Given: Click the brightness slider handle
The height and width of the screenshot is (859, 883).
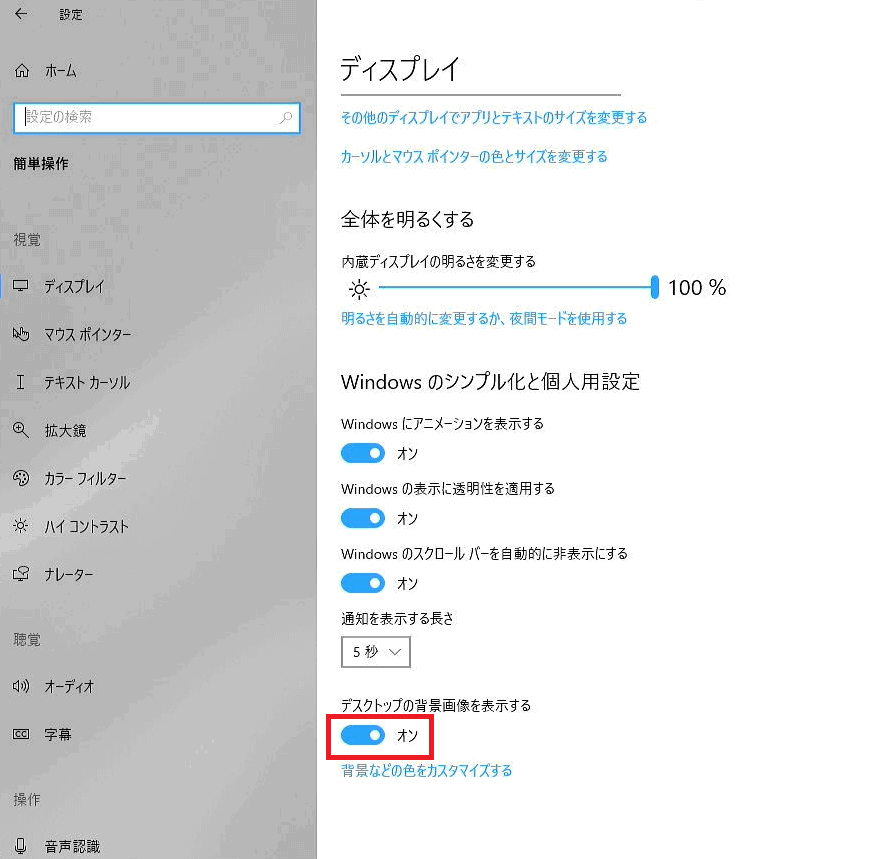Looking at the screenshot, I should pyautogui.click(x=654, y=287).
